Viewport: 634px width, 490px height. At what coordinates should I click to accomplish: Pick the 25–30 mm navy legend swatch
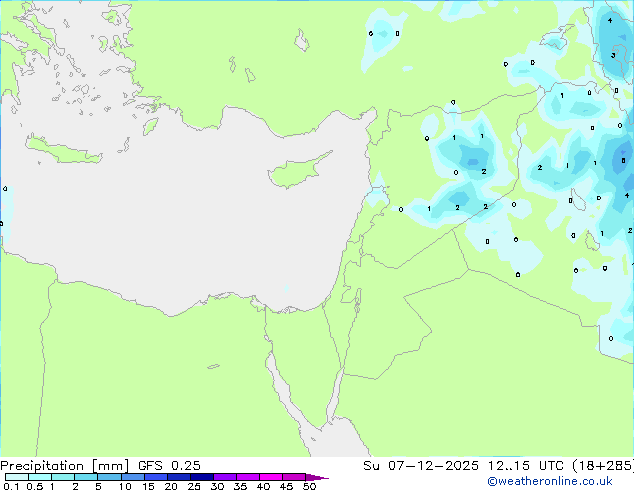[x=202, y=477]
